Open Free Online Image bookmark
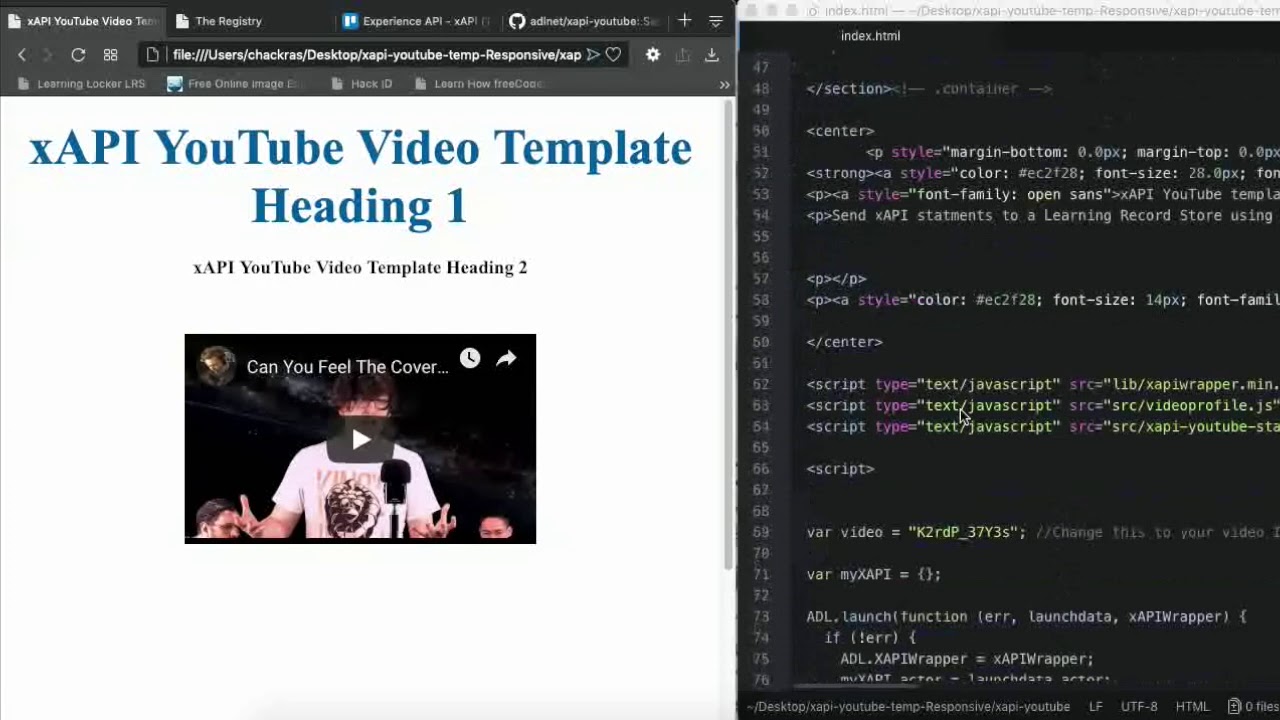Image resolution: width=1280 pixels, height=720 pixels. coord(235,84)
